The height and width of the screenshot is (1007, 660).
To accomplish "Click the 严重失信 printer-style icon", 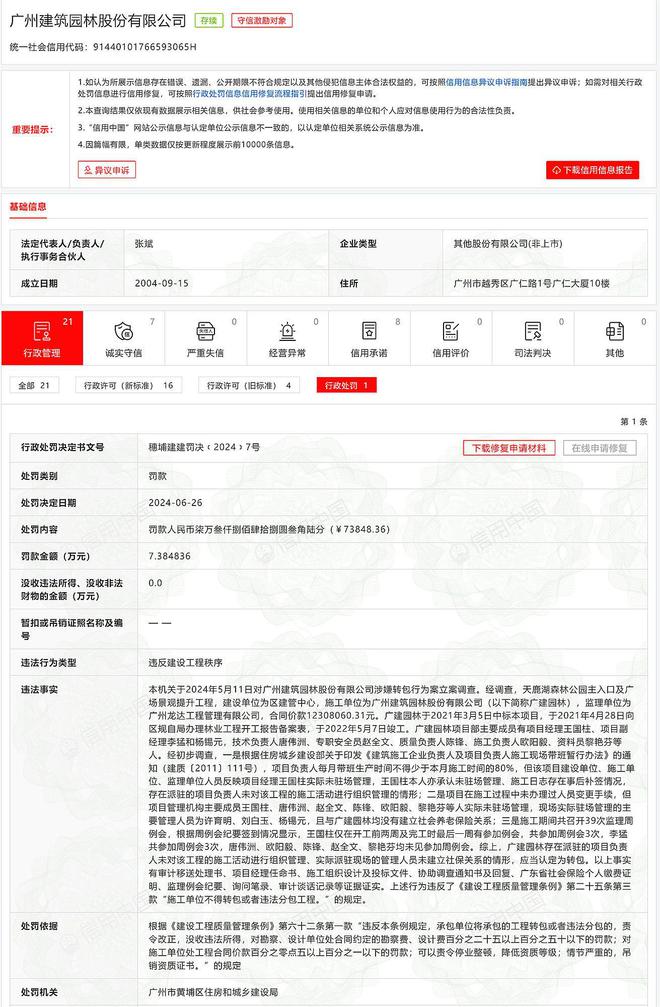I will click(205, 331).
